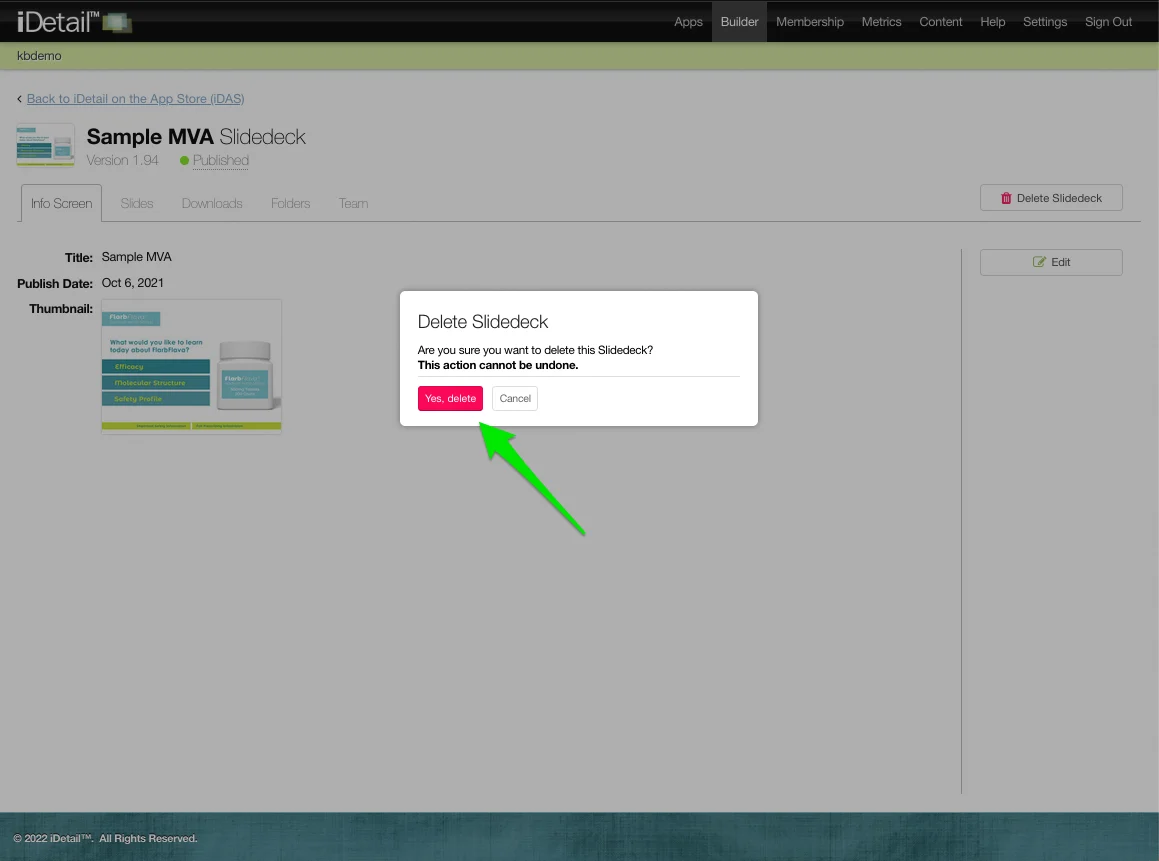Cancel the Delete Slidedeck dialog
The image size is (1159, 861).
[514, 398]
